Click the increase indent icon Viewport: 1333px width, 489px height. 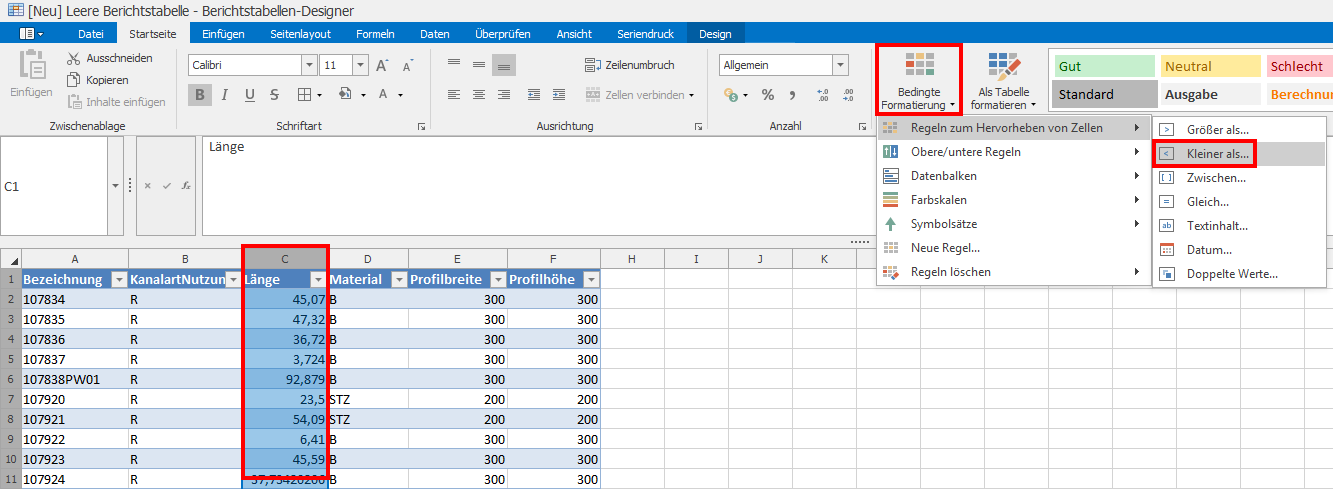(559, 95)
